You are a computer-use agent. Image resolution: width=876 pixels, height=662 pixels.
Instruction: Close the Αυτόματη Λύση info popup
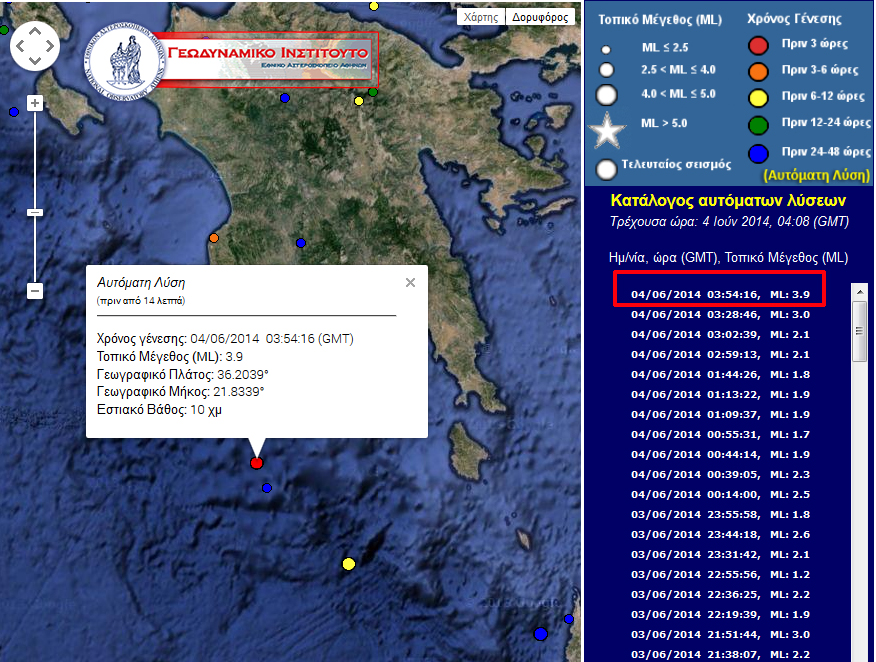tap(410, 283)
